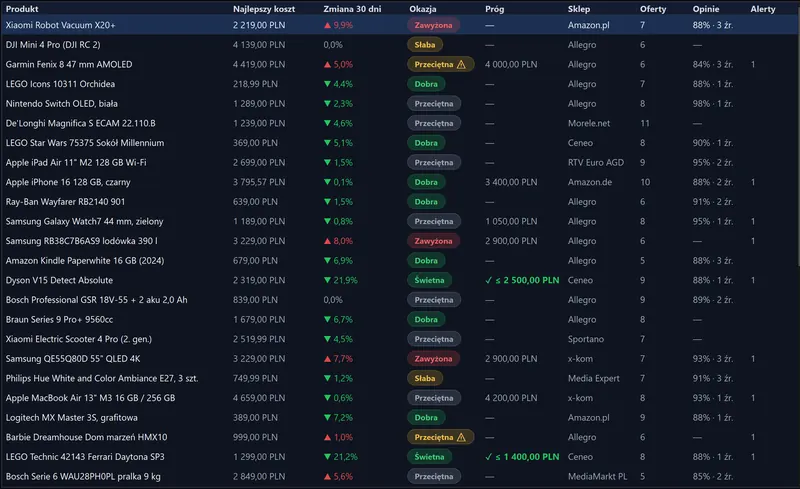This screenshot has height=489, width=800.
Task: Sort by the Oferty column header
Action: [653, 9]
